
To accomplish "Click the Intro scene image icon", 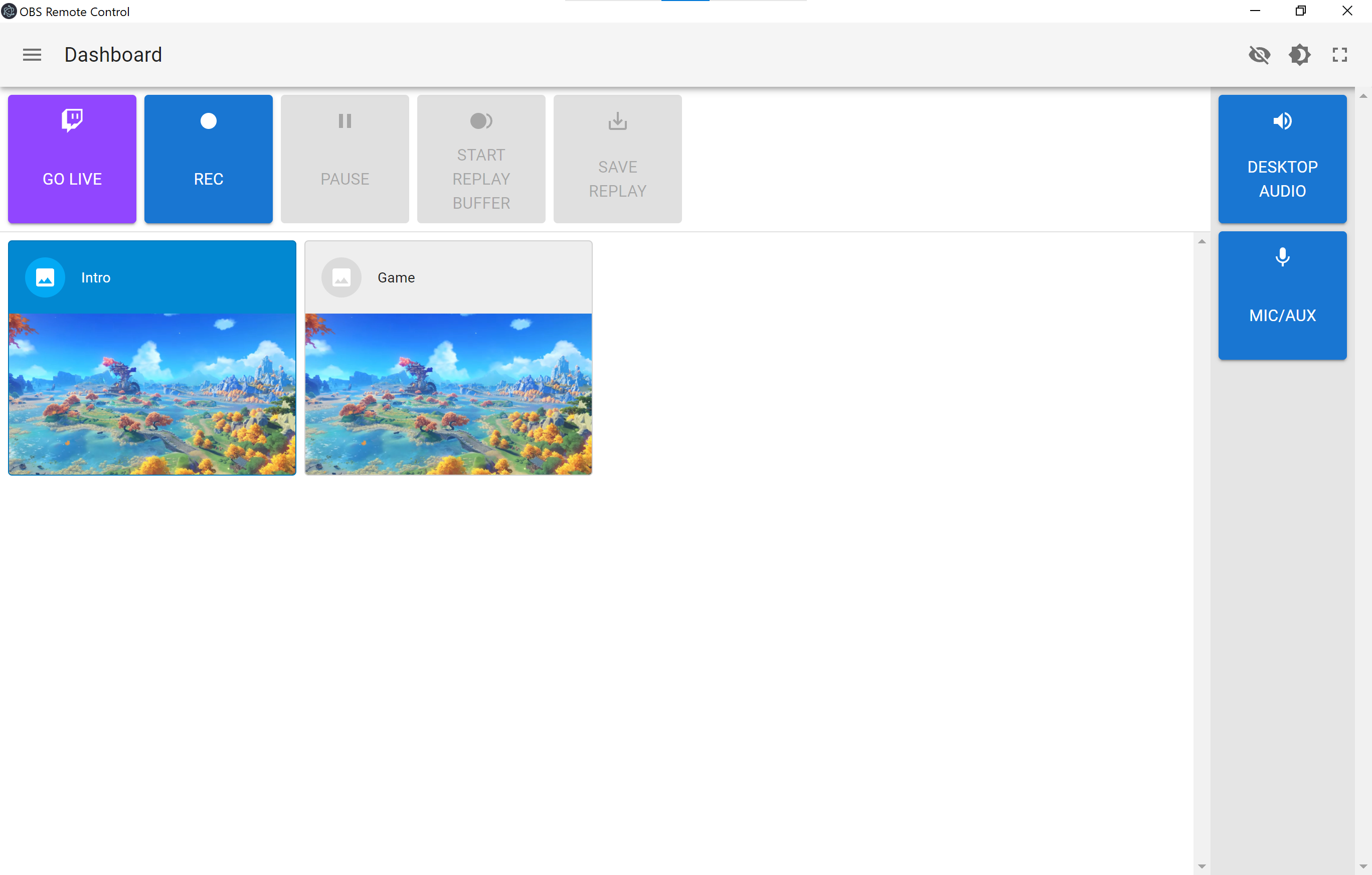I will tap(45, 277).
